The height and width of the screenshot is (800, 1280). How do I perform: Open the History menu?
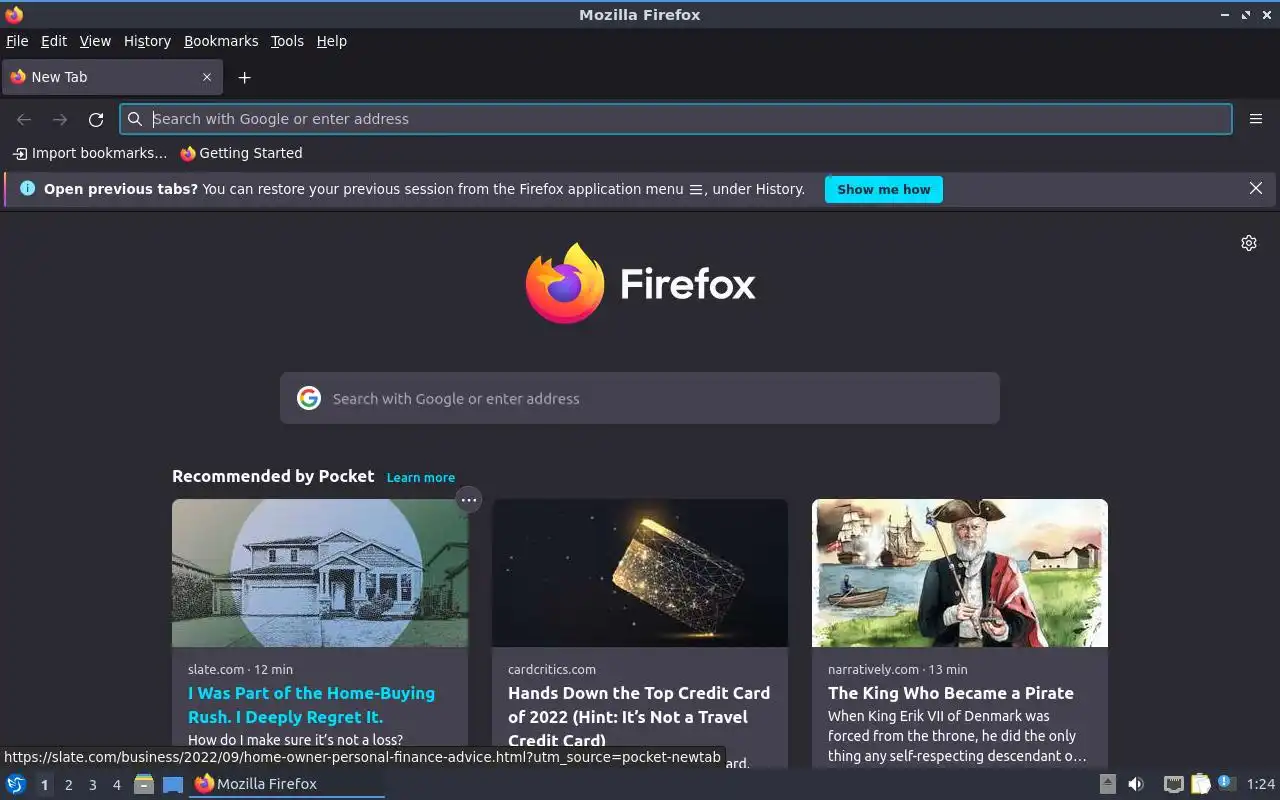147,41
